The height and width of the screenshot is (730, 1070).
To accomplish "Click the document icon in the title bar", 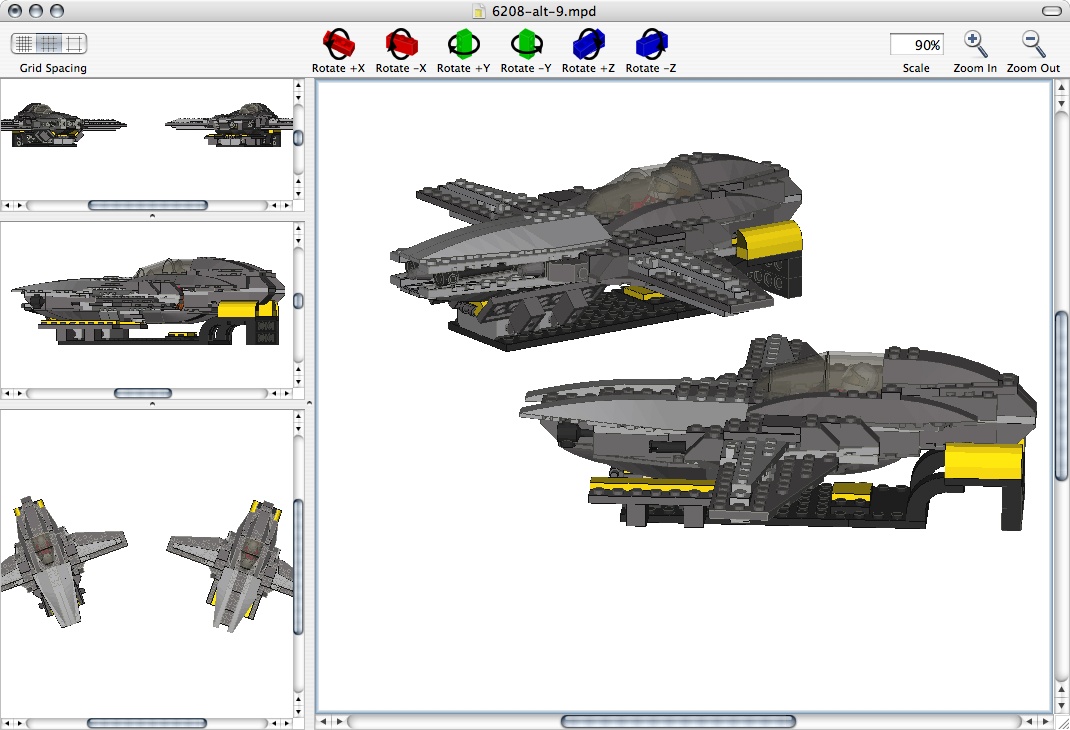I will [x=477, y=11].
